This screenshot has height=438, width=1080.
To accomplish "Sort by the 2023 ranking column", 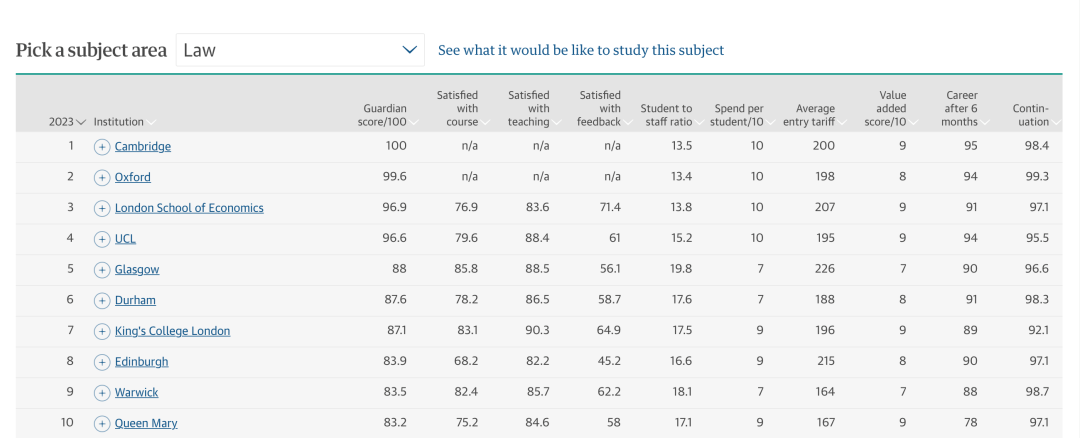I will pos(67,122).
